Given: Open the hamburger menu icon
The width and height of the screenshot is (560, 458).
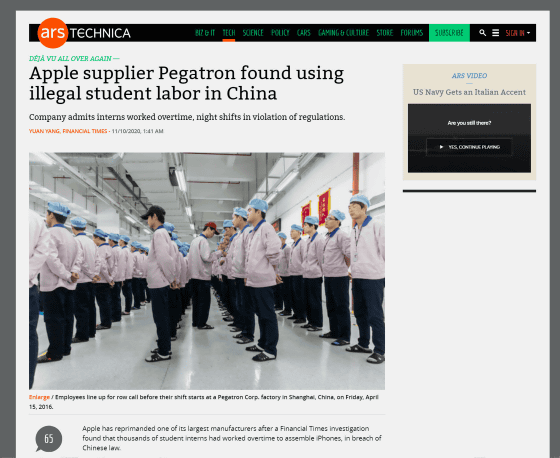Looking at the screenshot, I should tap(495, 33).
